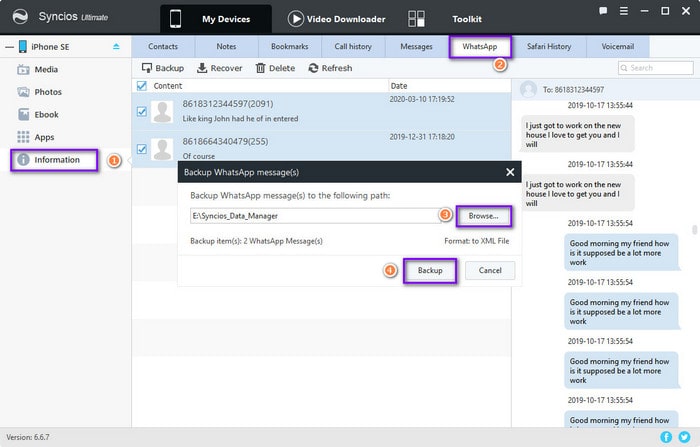The width and height of the screenshot is (700, 447).
Task: Click the Delete trash icon
Action: pos(260,68)
